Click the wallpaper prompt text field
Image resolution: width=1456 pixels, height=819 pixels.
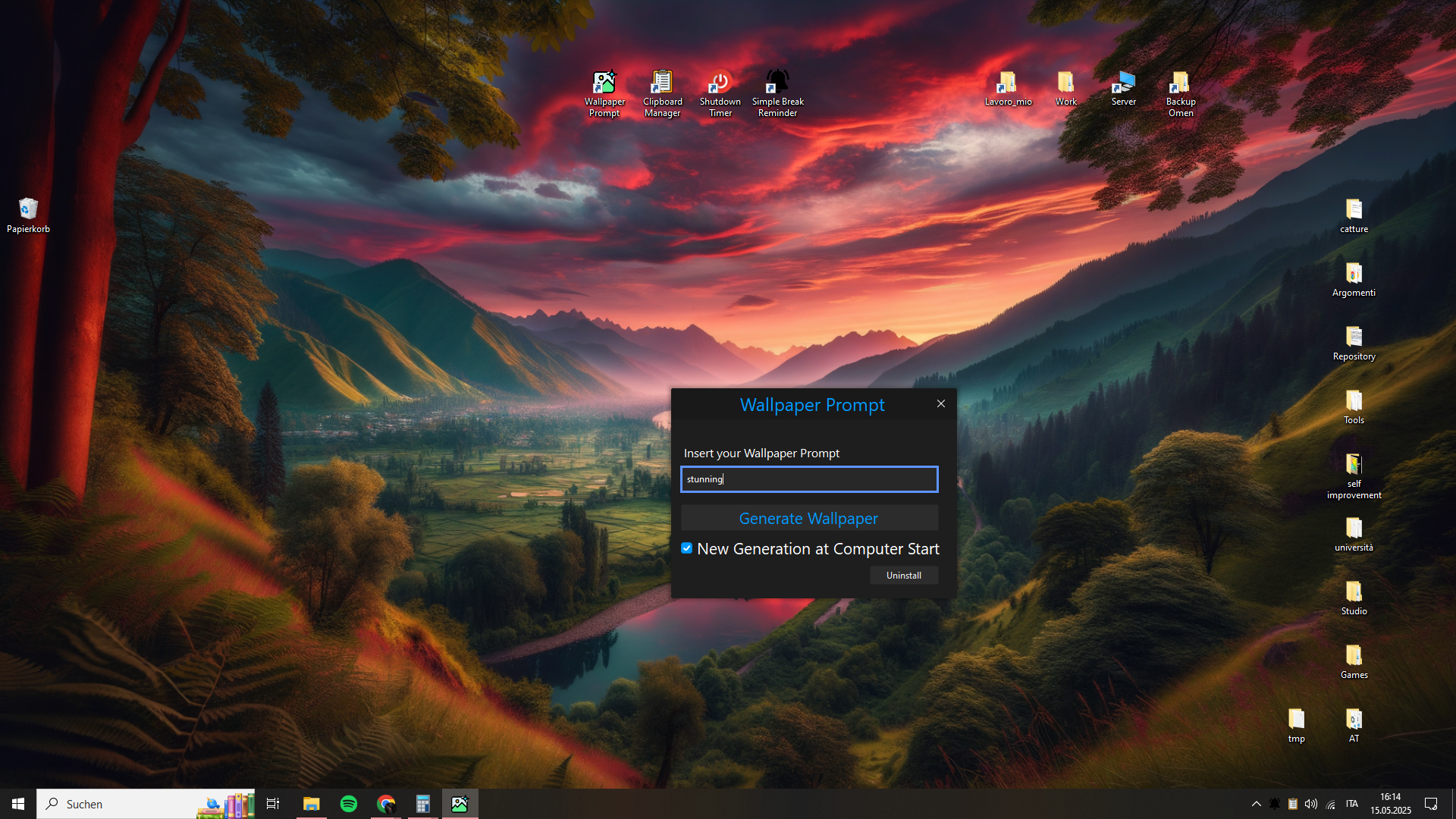[x=808, y=479]
